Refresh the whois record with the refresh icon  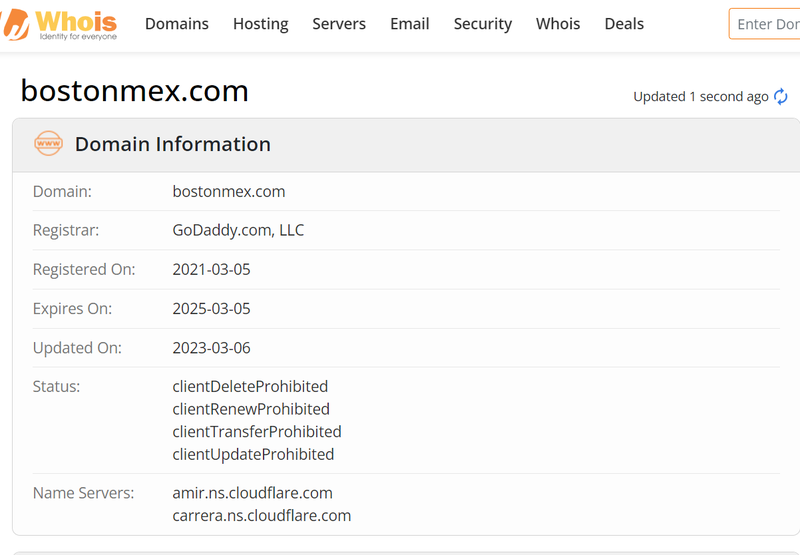(x=781, y=97)
